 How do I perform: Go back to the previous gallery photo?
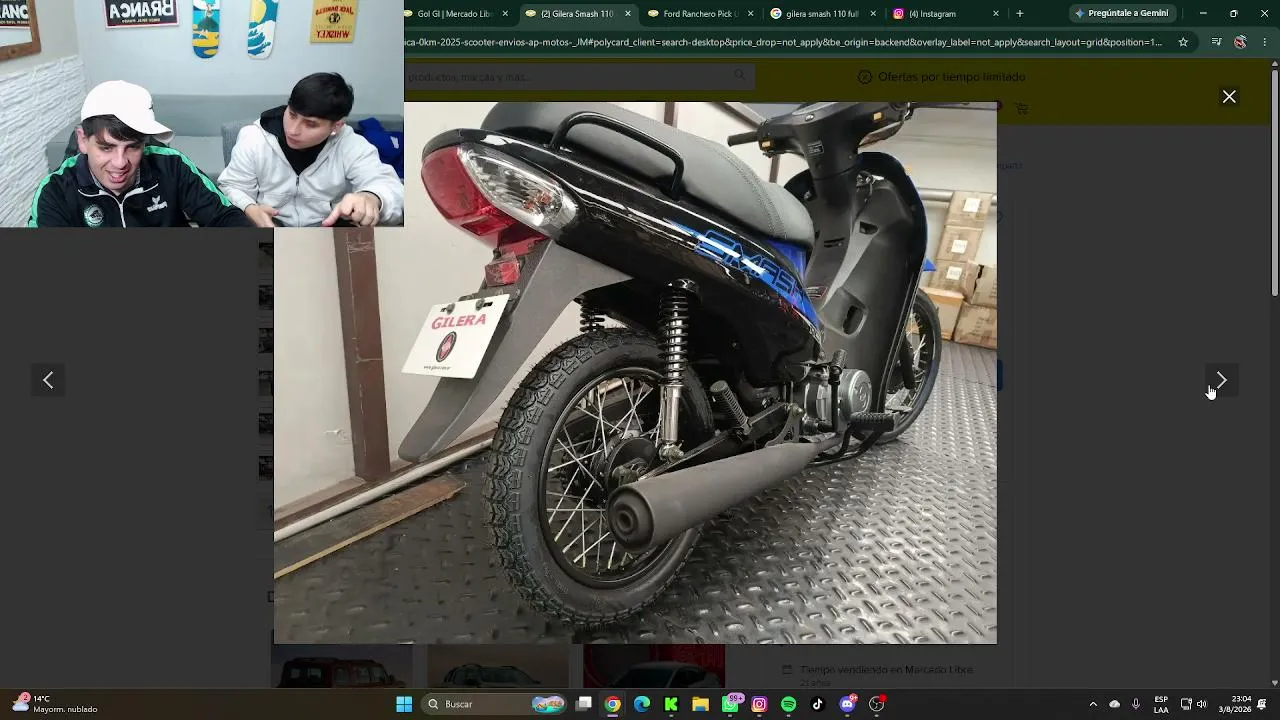click(48, 380)
